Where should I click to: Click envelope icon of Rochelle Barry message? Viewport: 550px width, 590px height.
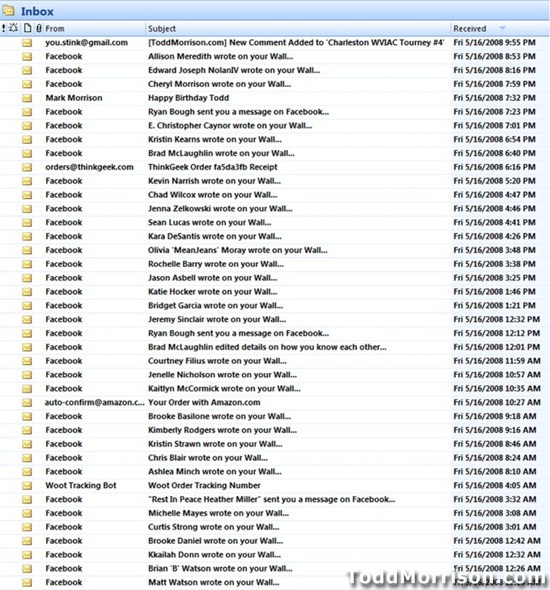(x=27, y=264)
